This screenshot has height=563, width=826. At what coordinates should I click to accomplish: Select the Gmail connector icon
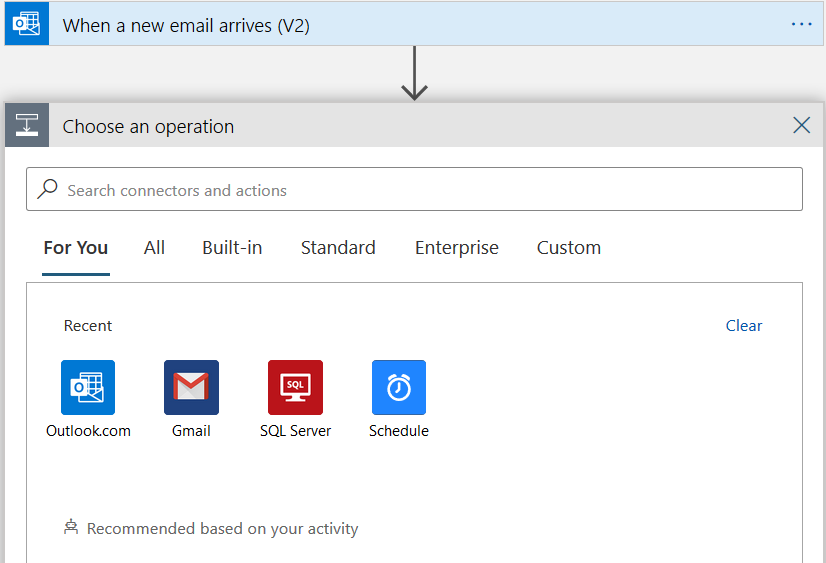pyautogui.click(x=191, y=387)
